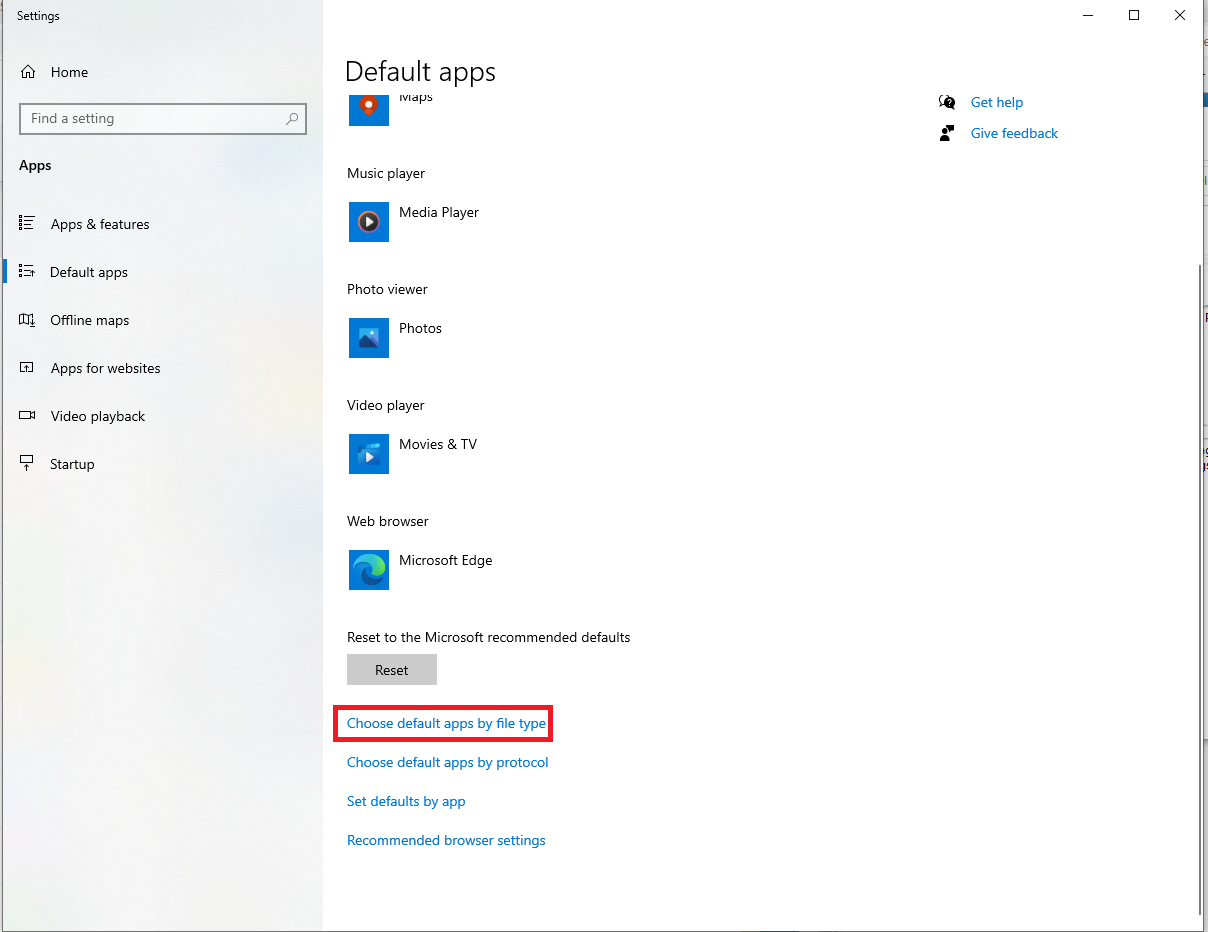Open Choose default apps by file type

point(446,723)
